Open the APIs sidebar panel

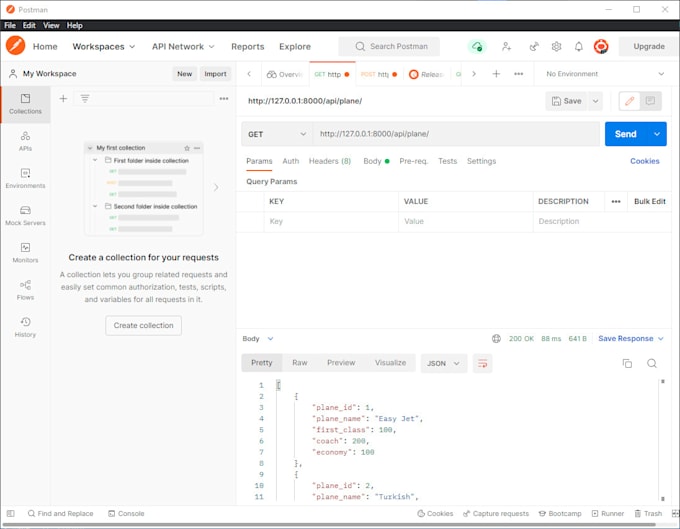coord(25,141)
